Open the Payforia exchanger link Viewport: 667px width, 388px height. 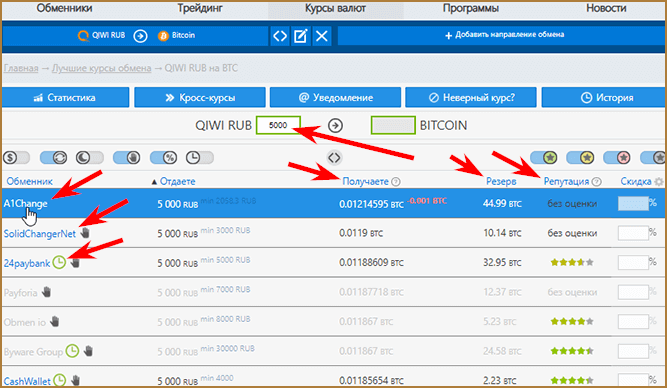point(20,293)
